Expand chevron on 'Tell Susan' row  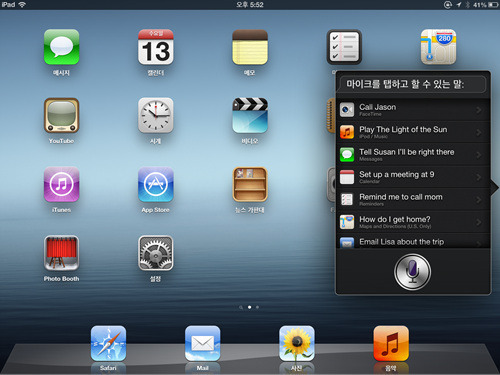[479, 155]
